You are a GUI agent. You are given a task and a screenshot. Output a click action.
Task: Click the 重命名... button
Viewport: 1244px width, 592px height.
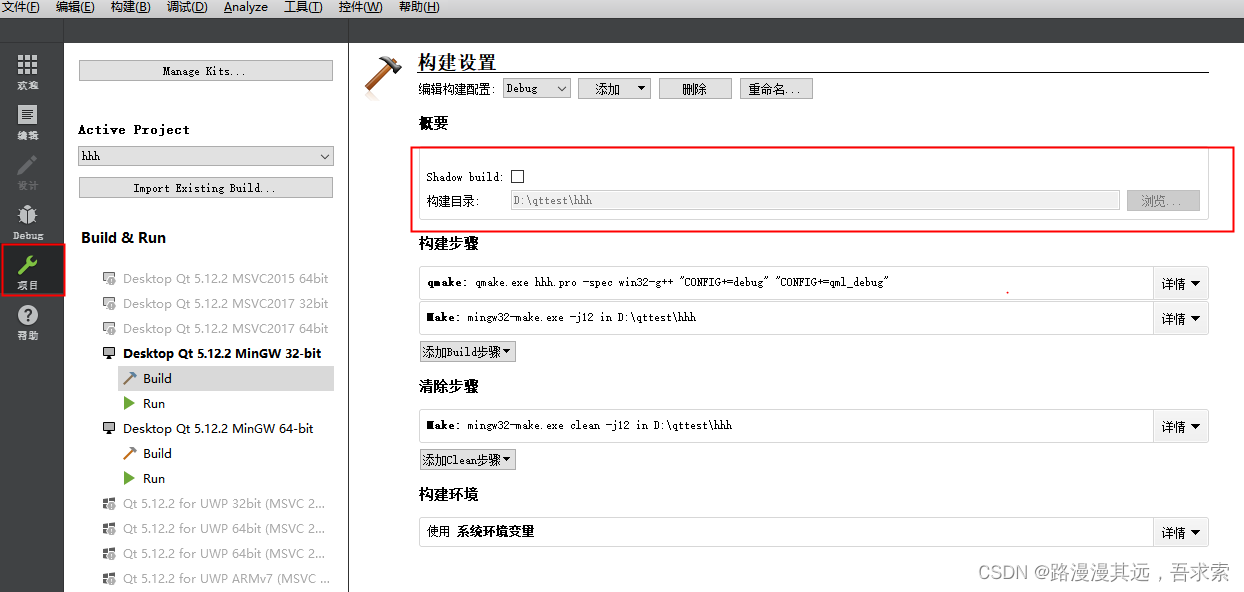776,88
